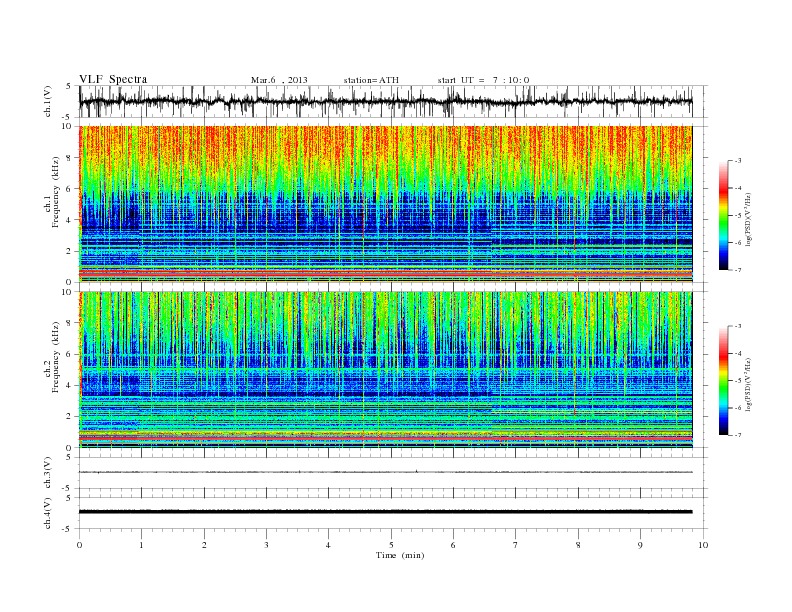Viewport: 792px width, 612px height.
Task: Click the "station=ATH" label
Action: click(371, 80)
